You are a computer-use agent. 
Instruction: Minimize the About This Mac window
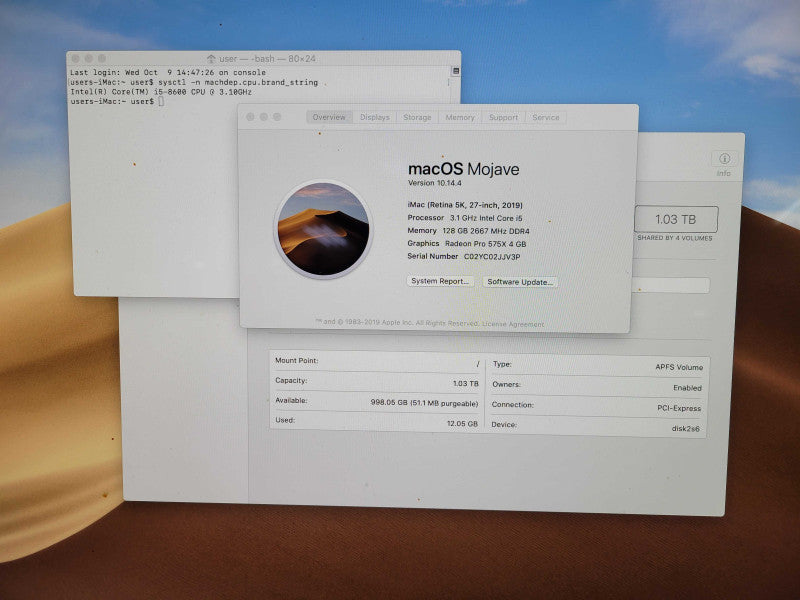pyautogui.click(x=264, y=117)
